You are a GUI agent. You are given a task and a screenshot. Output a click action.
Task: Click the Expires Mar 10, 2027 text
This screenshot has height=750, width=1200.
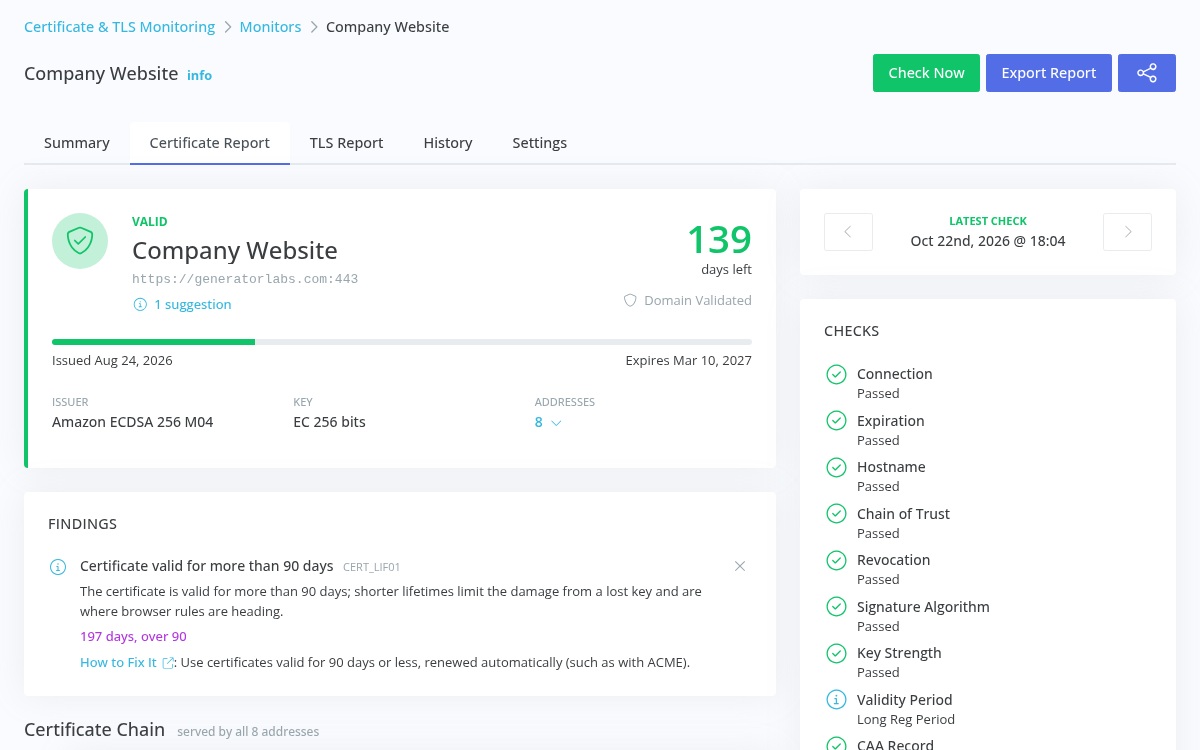click(x=689, y=360)
